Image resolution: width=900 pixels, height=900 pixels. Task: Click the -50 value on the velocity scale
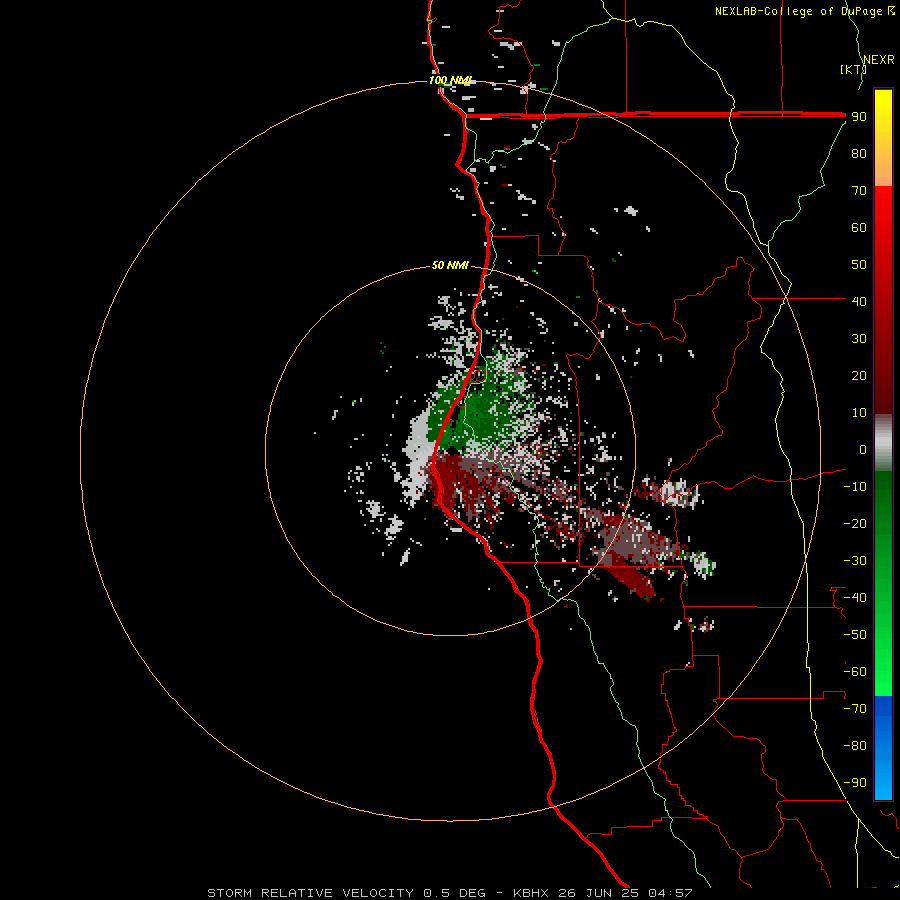855,635
